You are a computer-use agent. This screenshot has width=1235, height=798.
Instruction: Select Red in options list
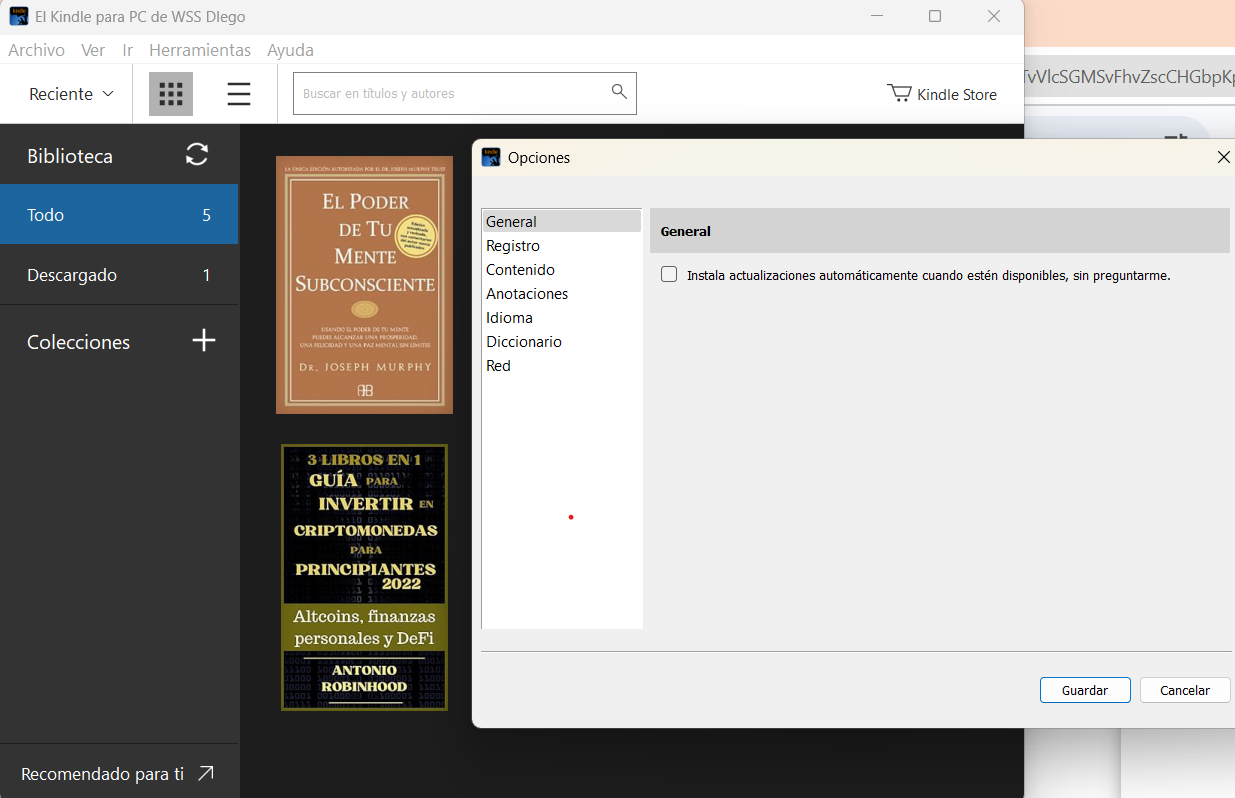562,366
